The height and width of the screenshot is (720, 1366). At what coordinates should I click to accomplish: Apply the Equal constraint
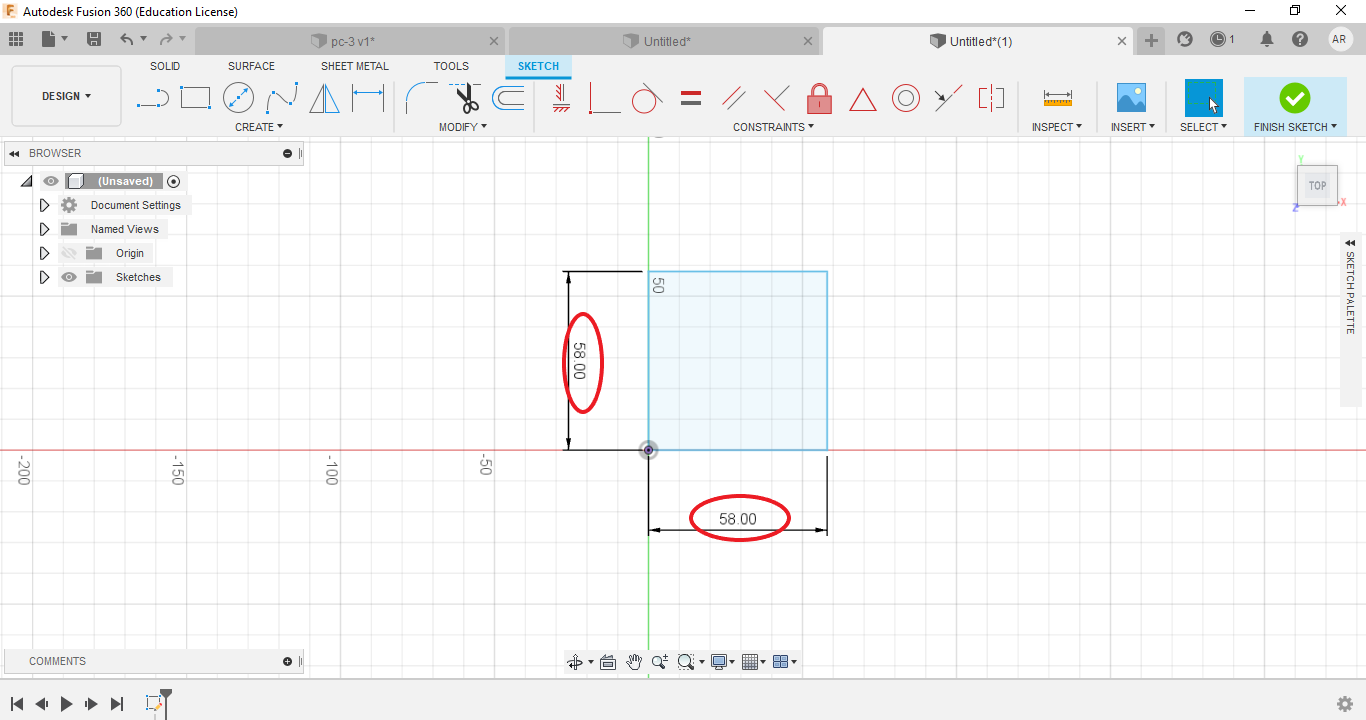pos(690,98)
